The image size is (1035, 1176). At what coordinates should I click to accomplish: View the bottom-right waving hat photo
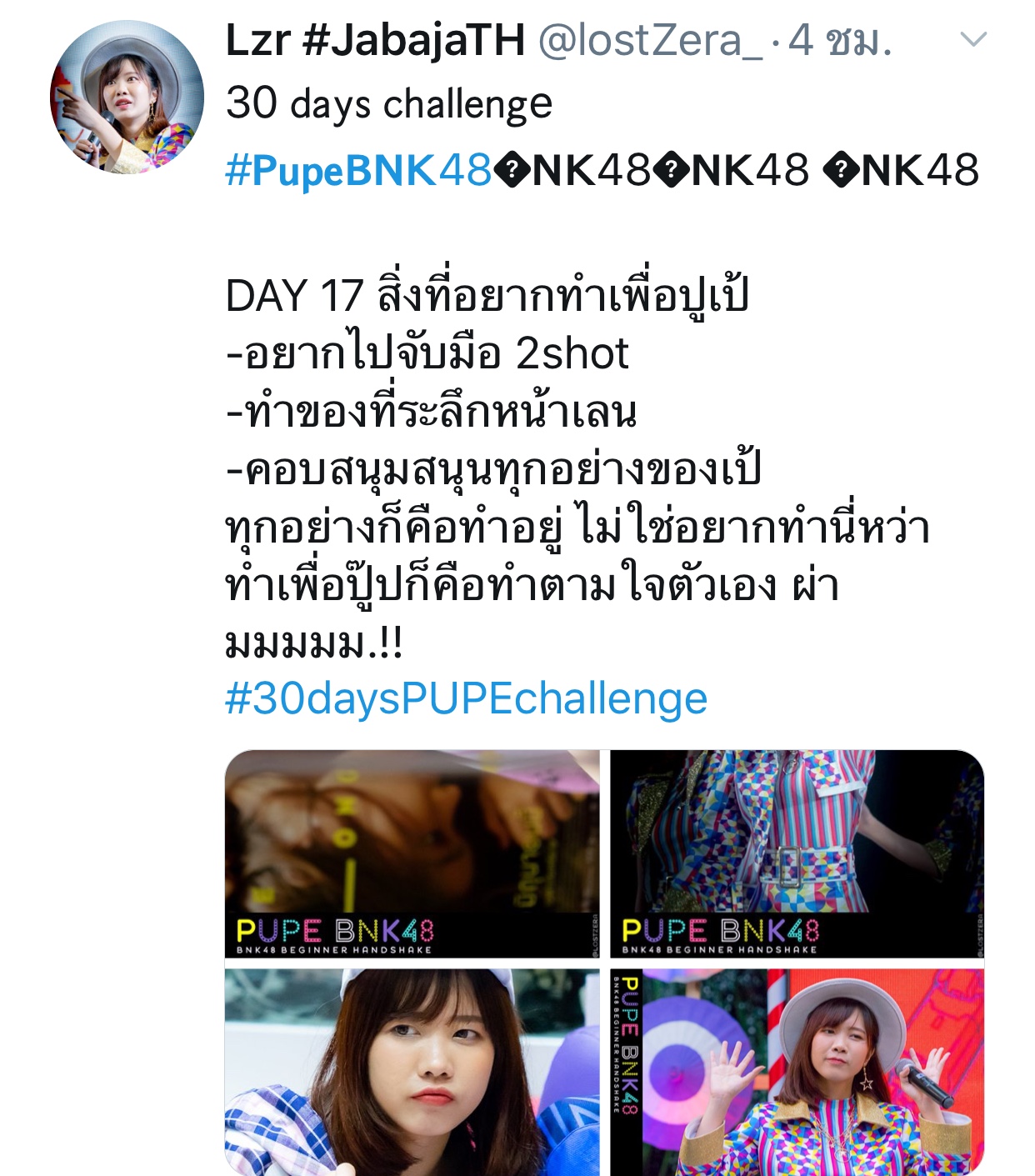pos(797,1072)
